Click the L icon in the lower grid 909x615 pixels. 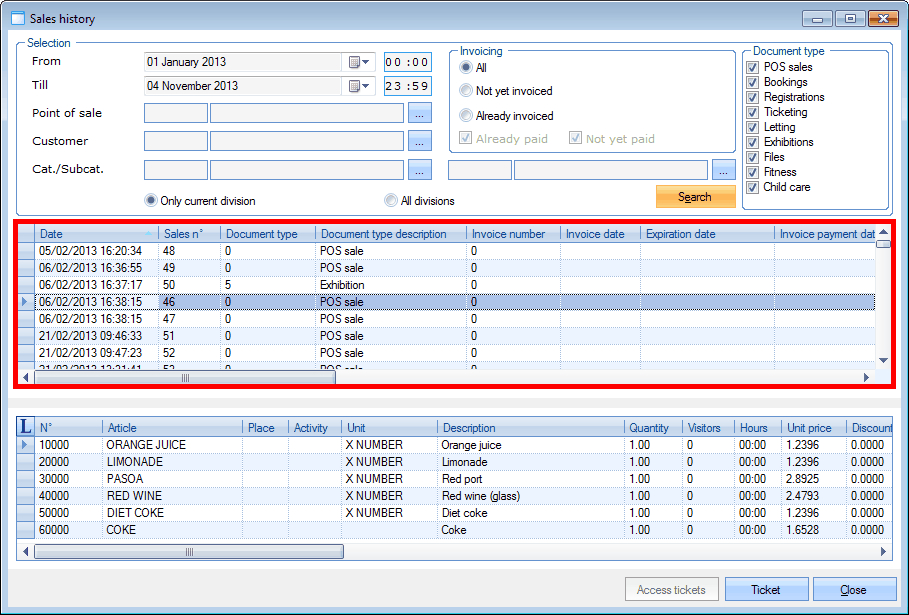pyautogui.click(x=25, y=427)
